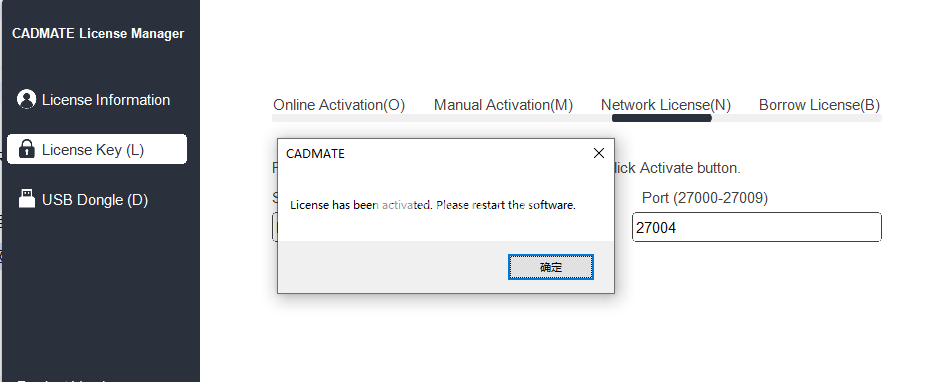Screen dimensions: 929x382
Task: Switch to the Online Activation(O) tab
Action: [339, 105]
